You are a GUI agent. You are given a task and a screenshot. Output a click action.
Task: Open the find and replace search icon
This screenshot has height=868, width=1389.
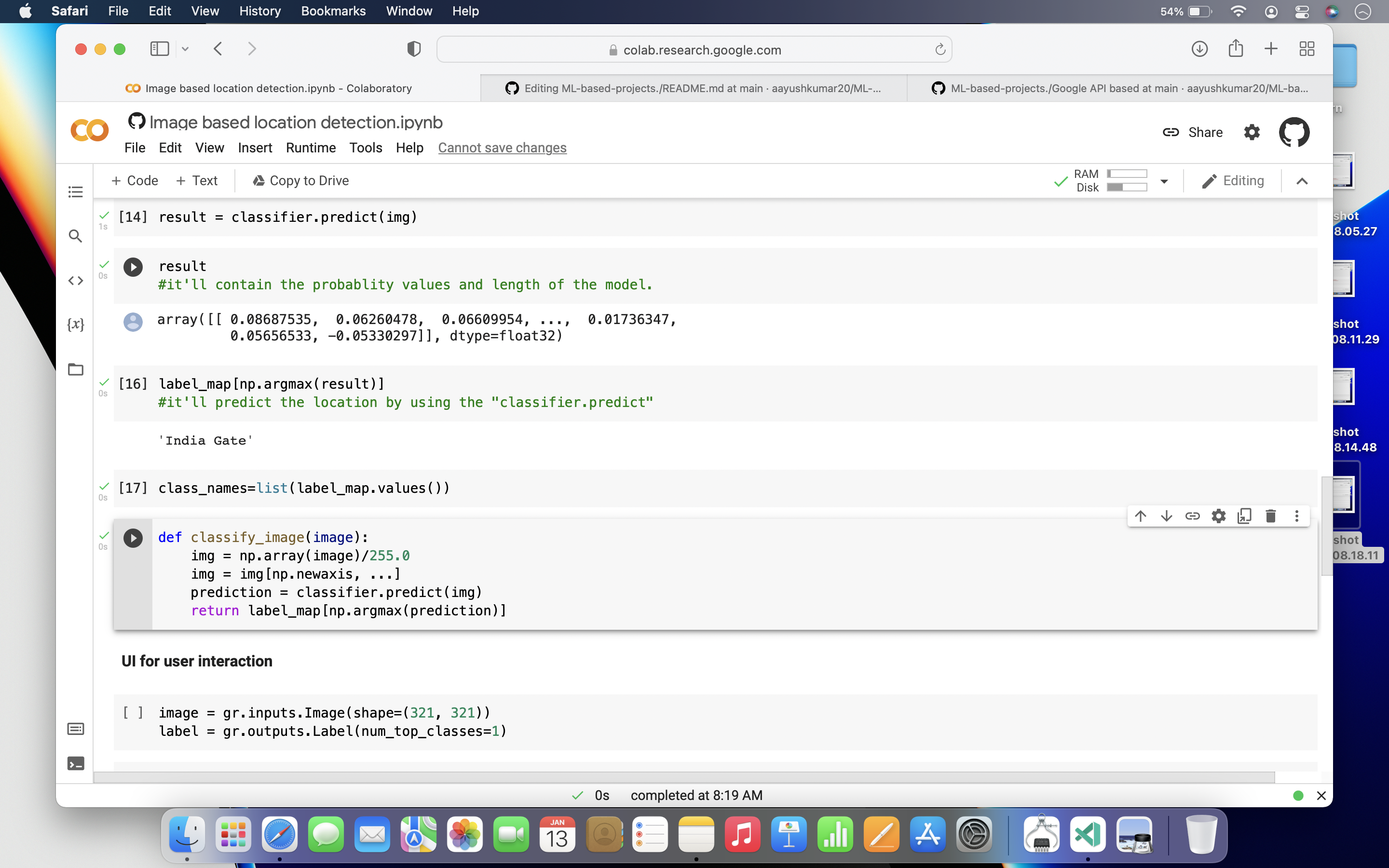pos(75,236)
